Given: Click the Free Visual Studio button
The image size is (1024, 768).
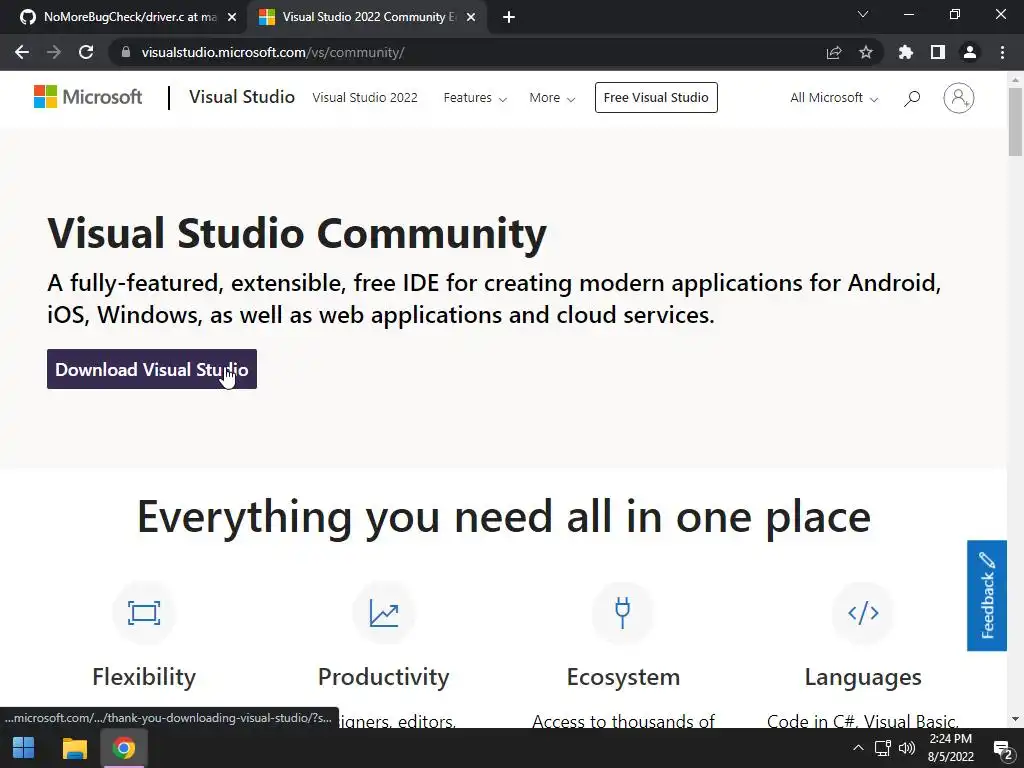Looking at the screenshot, I should [x=656, y=97].
